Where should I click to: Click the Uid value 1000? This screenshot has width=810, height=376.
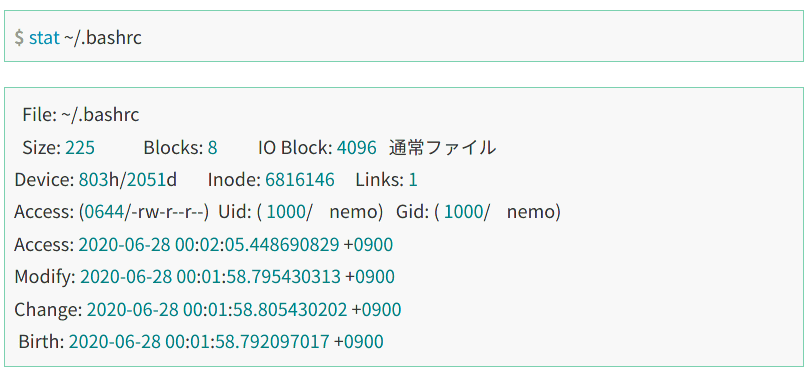286,212
